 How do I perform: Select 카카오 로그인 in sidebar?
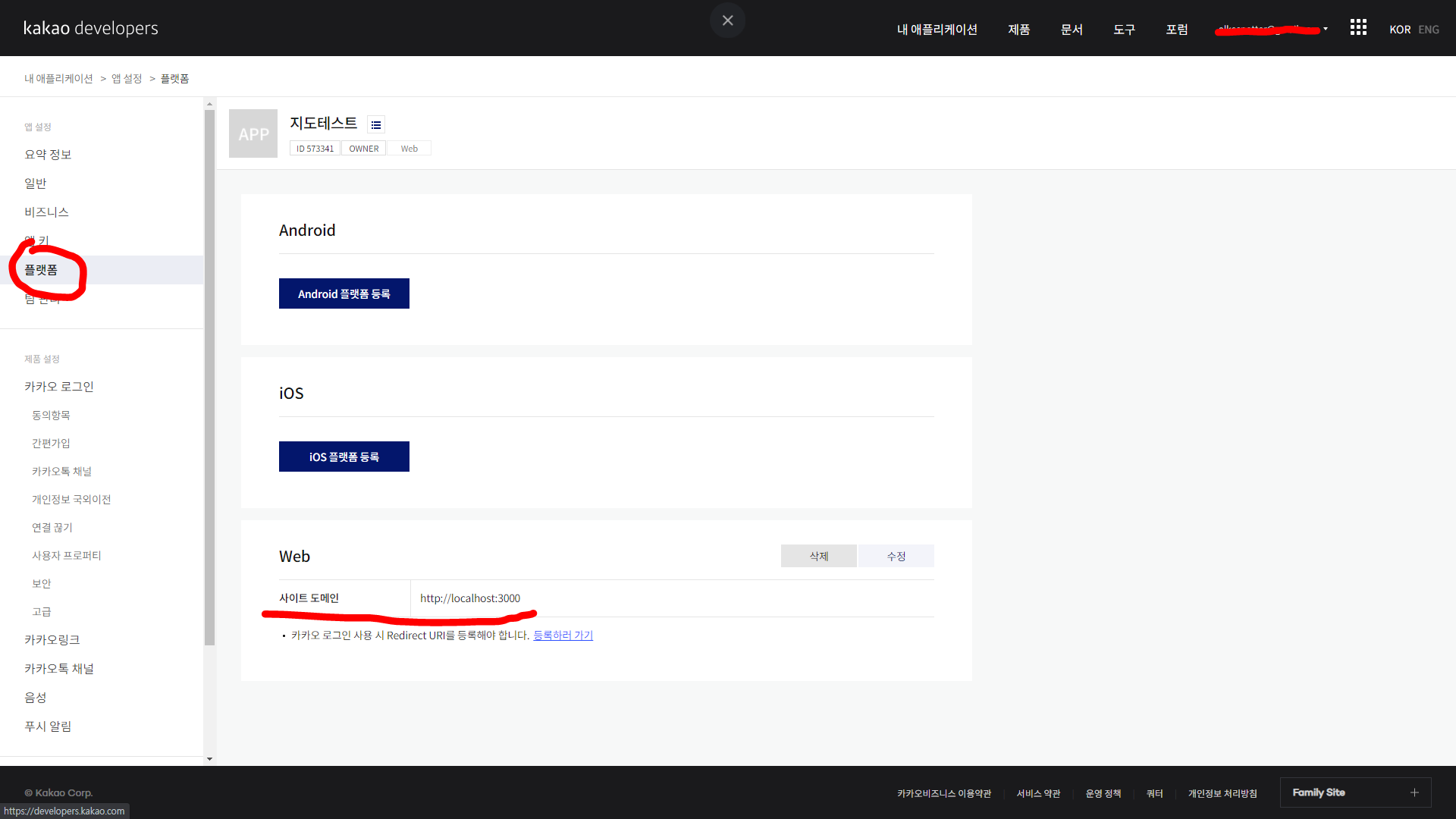click(x=59, y=387)
